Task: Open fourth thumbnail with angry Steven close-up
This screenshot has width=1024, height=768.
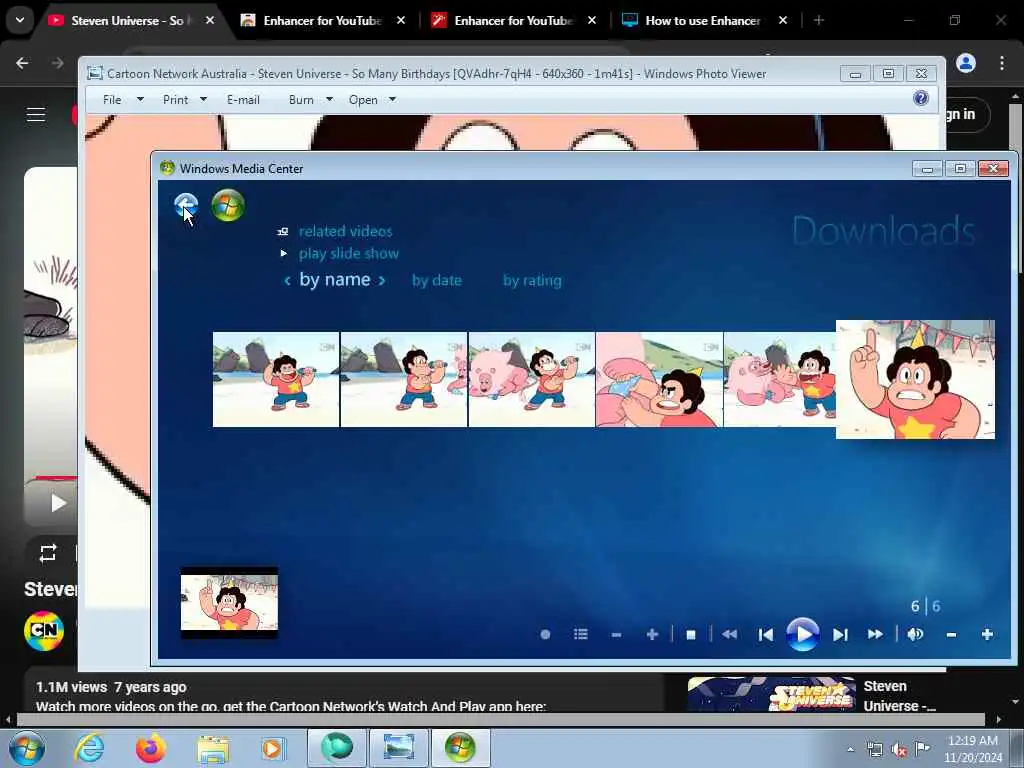Action: (x=660, y=379)
